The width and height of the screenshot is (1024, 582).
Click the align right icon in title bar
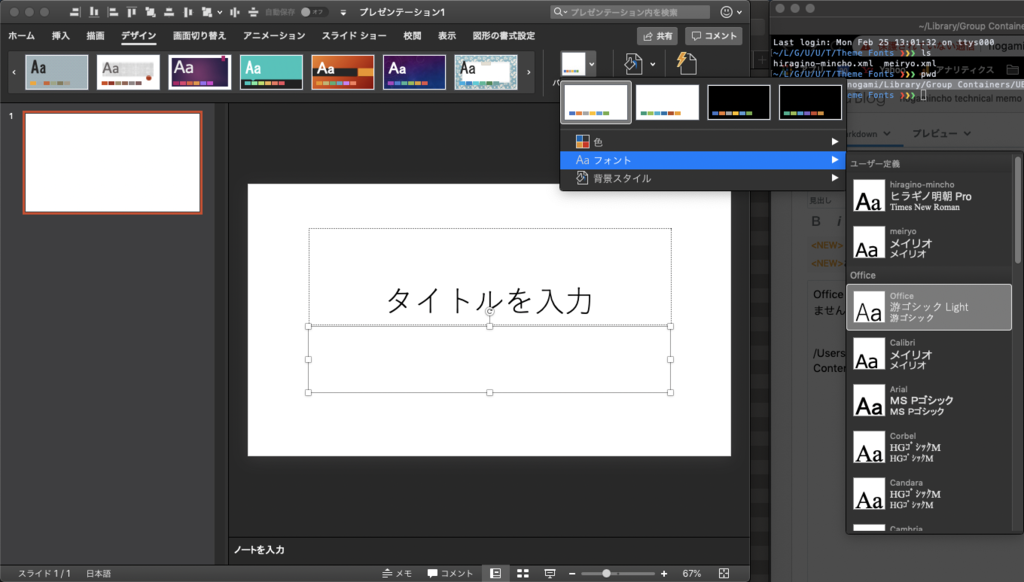(75, 12)
